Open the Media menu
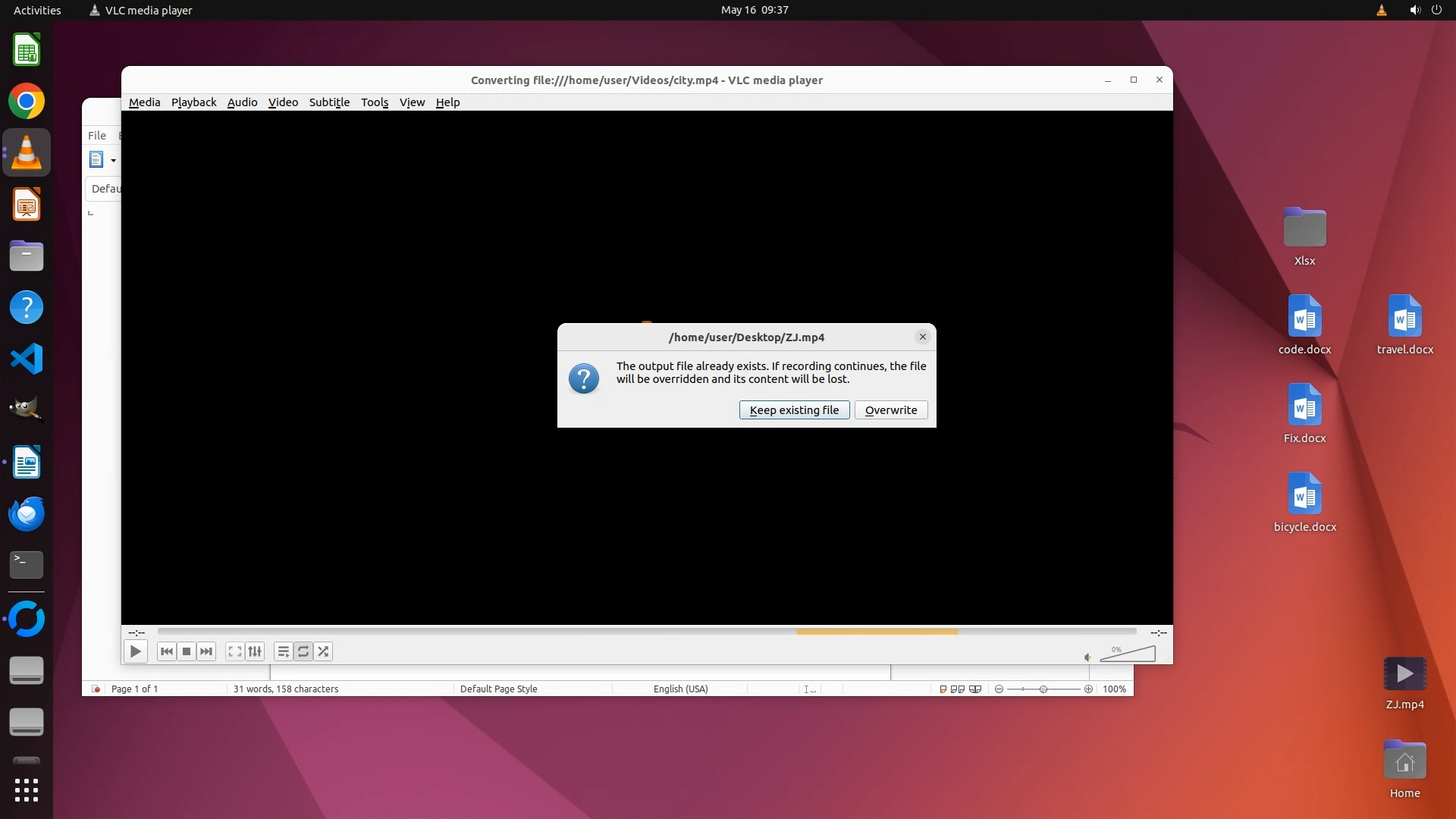This screenshot has height=819, width=1456. [x=144, y=102]
